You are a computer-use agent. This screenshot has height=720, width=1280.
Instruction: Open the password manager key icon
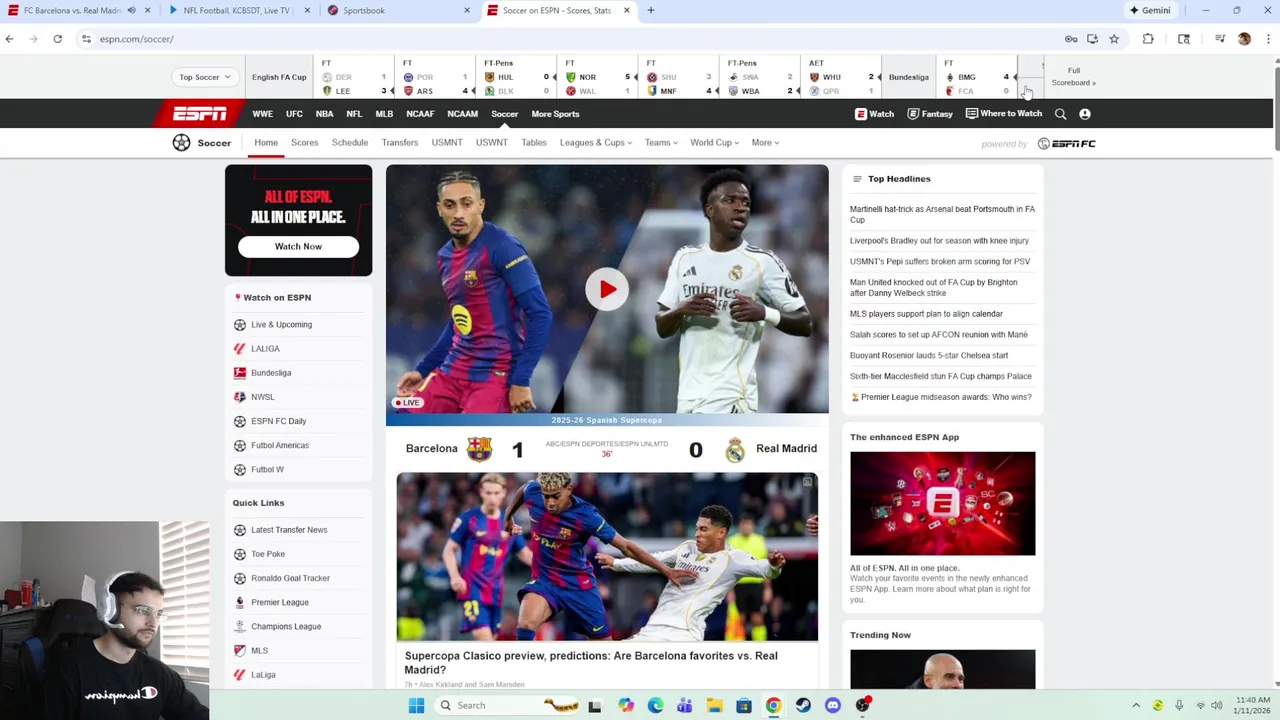(x=1071, y=39)
